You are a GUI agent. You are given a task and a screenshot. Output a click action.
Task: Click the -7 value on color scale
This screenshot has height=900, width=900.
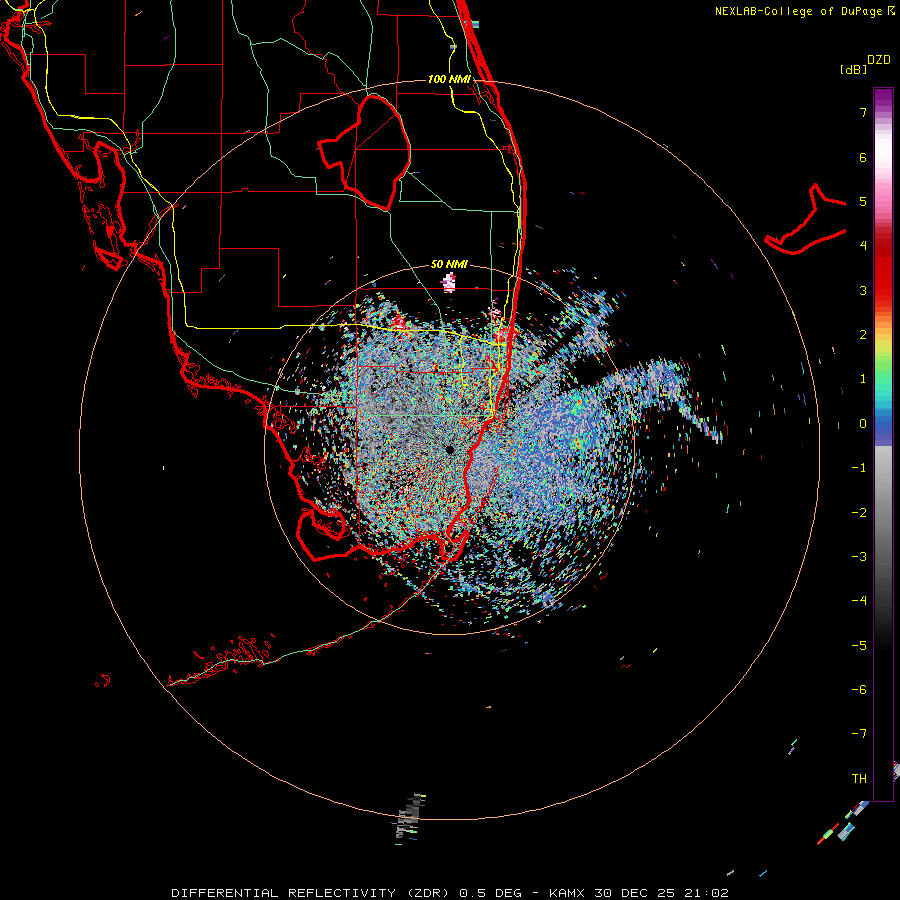tap(859, 734)
